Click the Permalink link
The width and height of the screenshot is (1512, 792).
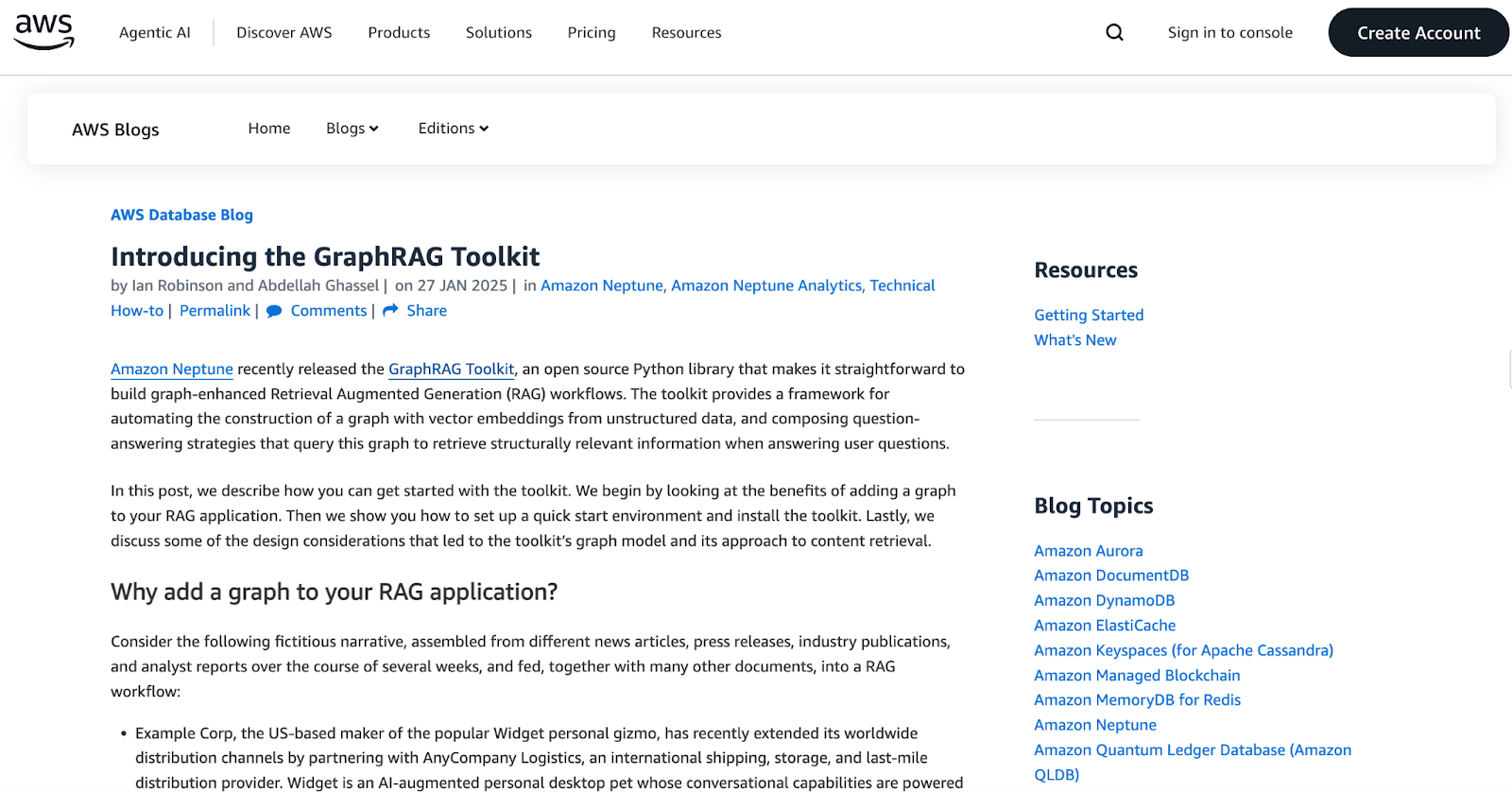(215, 311)
